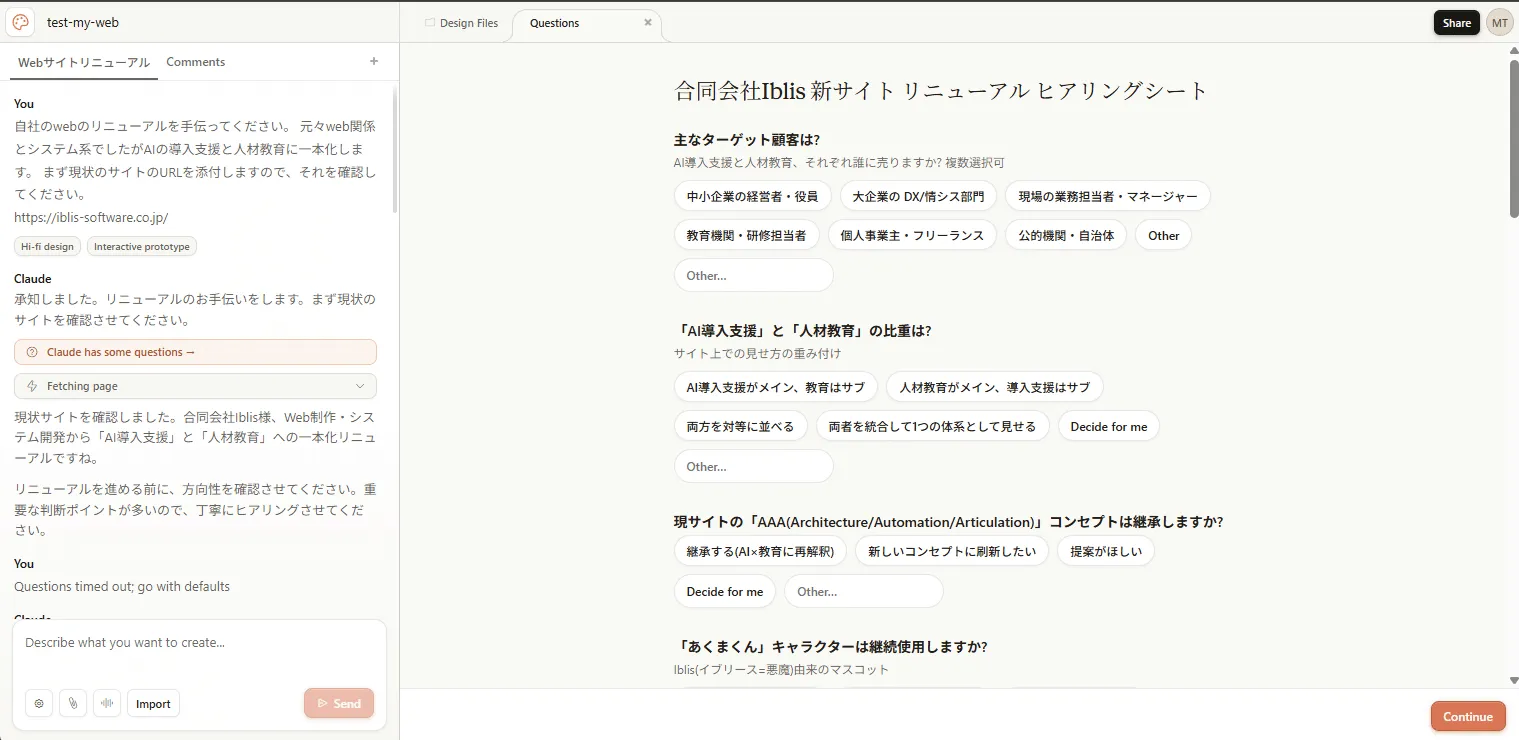The height and width of the screenshot is (740, 1519).
Task: Choose 両者を統合して1つの体系として見せる
Action: (933, 426)
